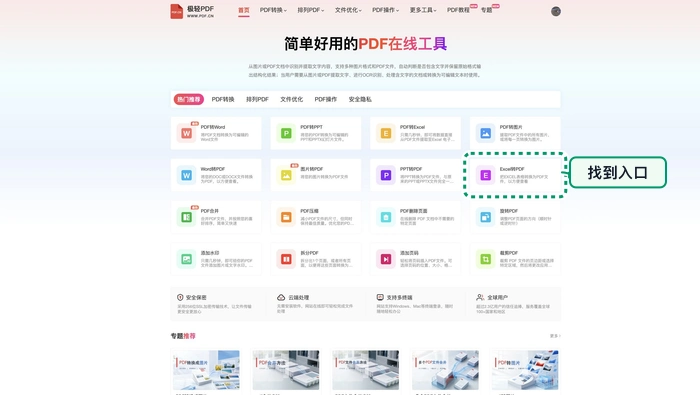
Task: Select the 热门推荐 category tab
Action: point(189,99)
